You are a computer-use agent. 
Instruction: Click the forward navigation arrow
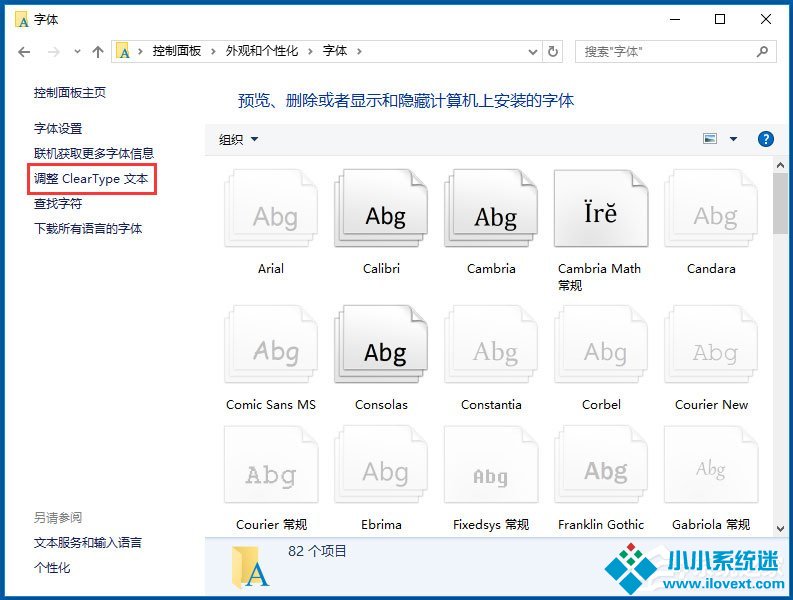[x=54, y=52]
